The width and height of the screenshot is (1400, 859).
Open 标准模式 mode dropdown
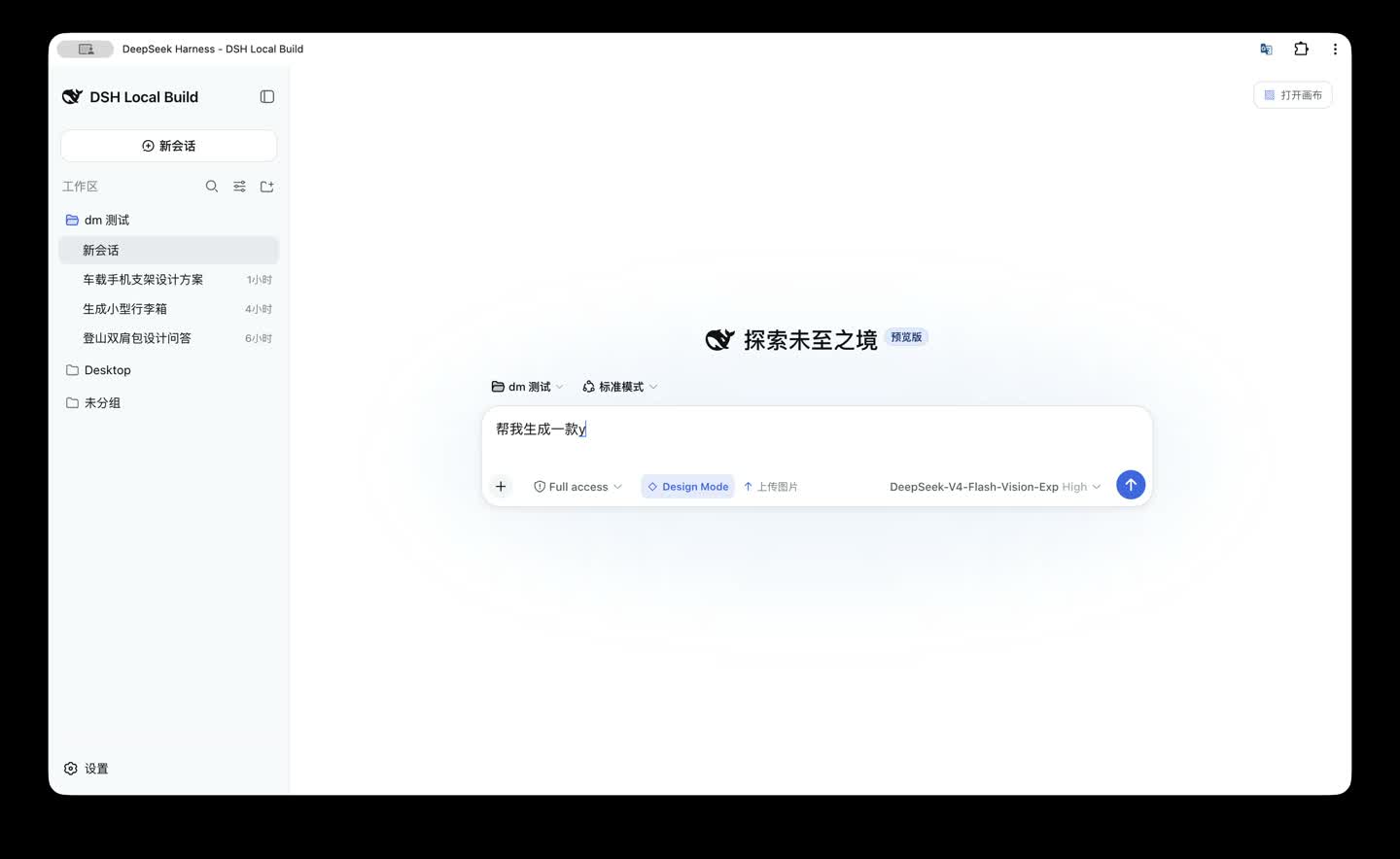[x=620, y=387]
